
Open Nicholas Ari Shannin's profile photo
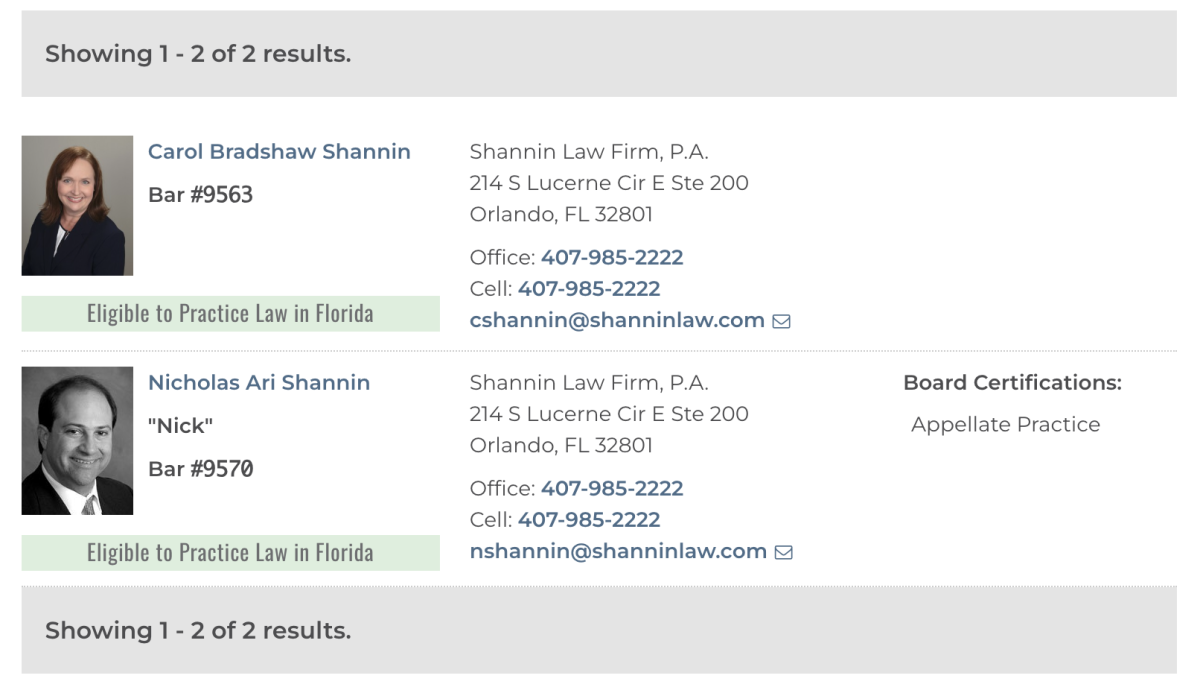(77, 441)
